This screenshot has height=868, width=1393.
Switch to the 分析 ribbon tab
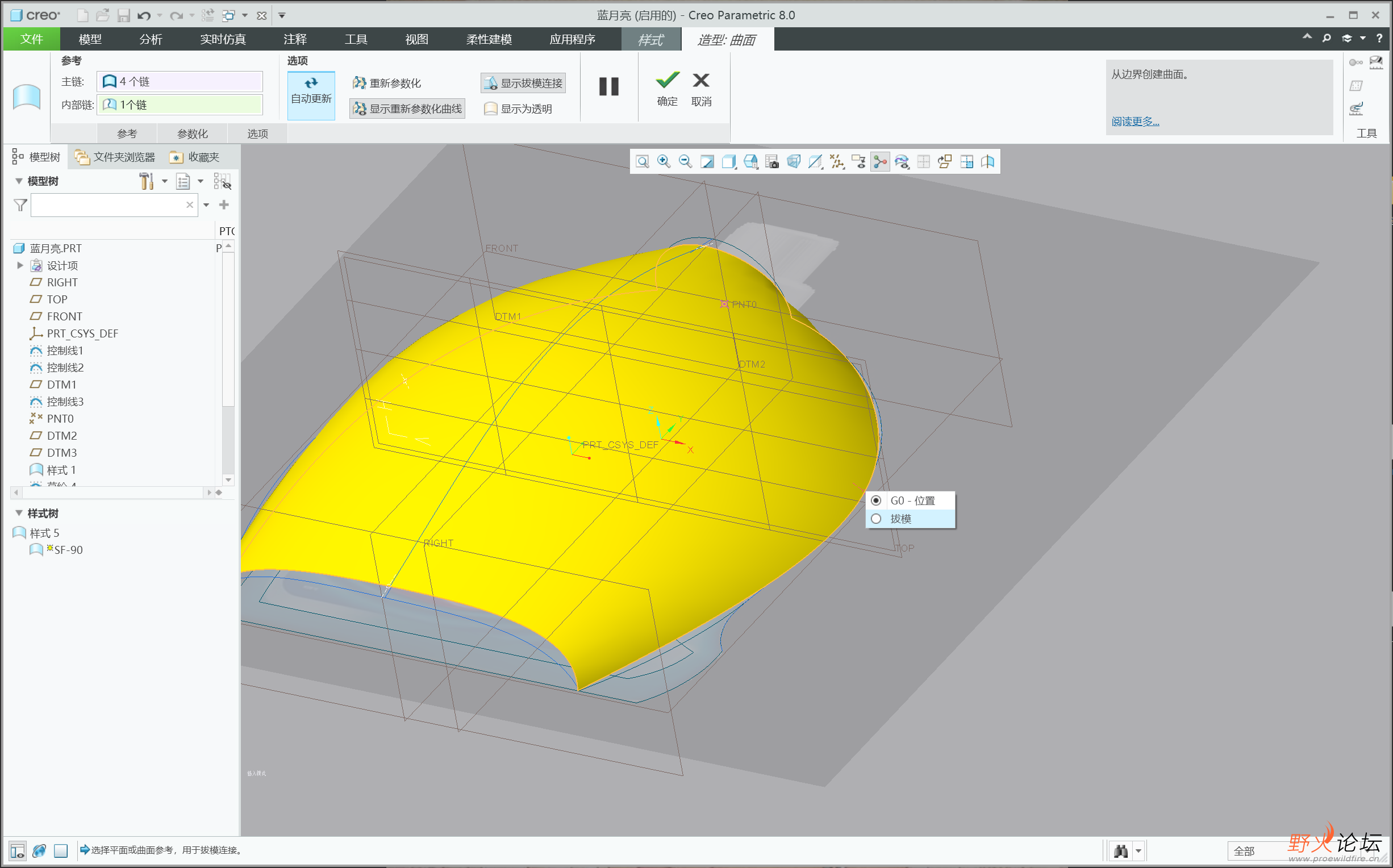click(151, 39)
